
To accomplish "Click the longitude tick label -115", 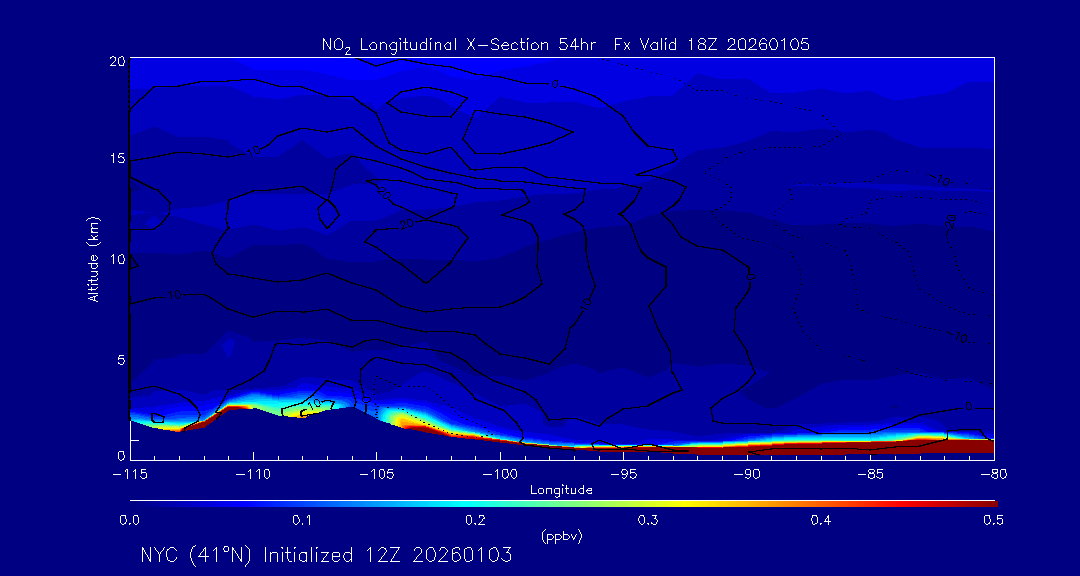I will tap(130, 475).
